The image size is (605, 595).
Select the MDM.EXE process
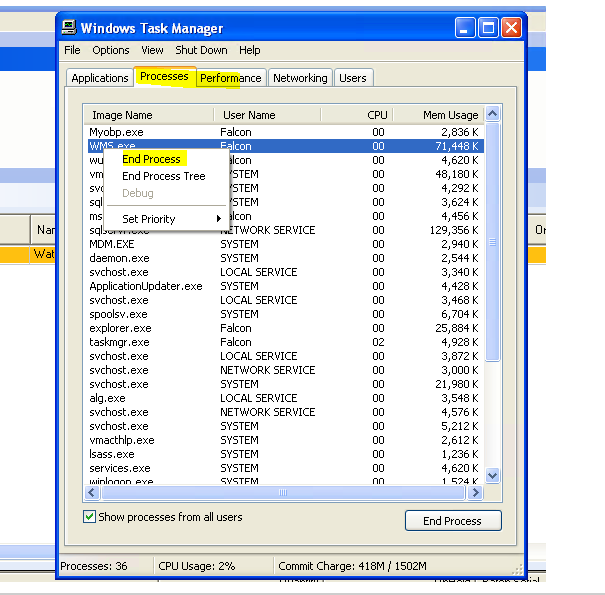click(112, 244)
